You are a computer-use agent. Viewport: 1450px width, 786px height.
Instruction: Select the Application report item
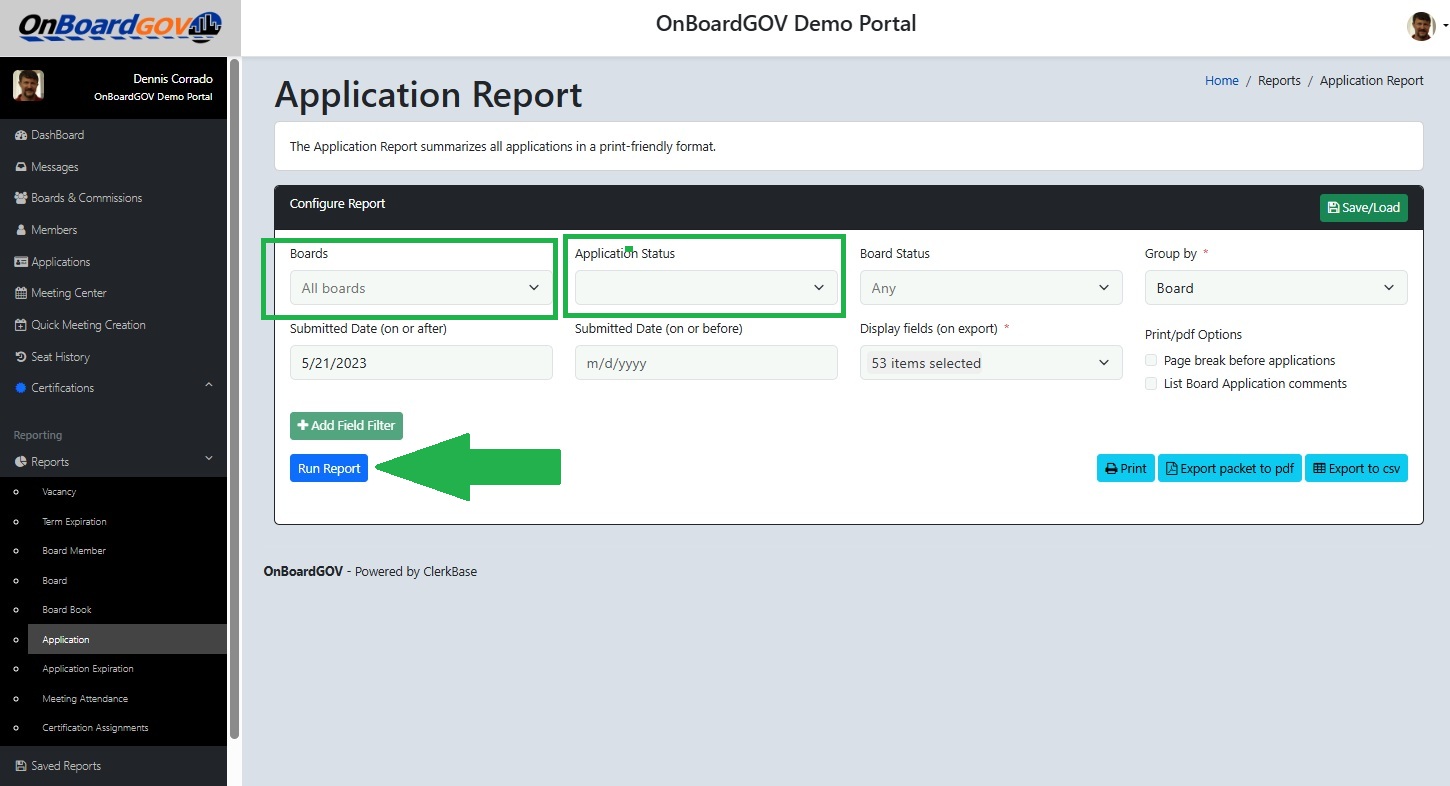click(128, 640)
